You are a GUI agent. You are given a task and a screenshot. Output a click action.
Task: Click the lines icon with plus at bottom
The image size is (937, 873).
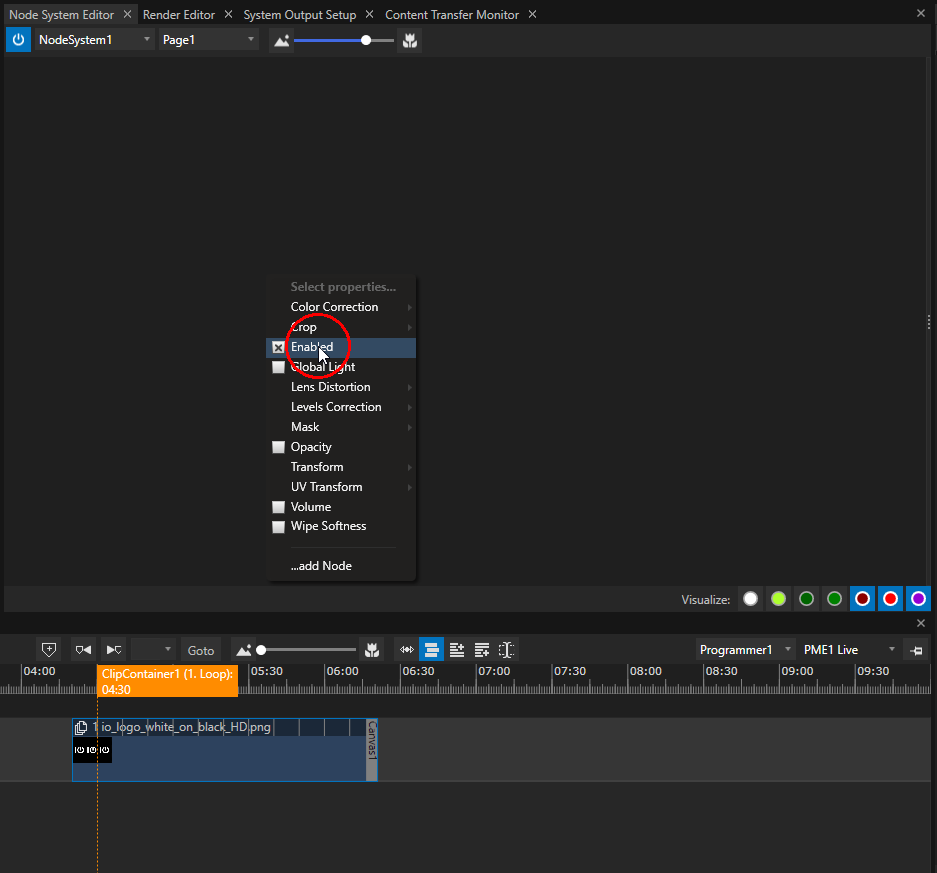click(x=482, y=650)
